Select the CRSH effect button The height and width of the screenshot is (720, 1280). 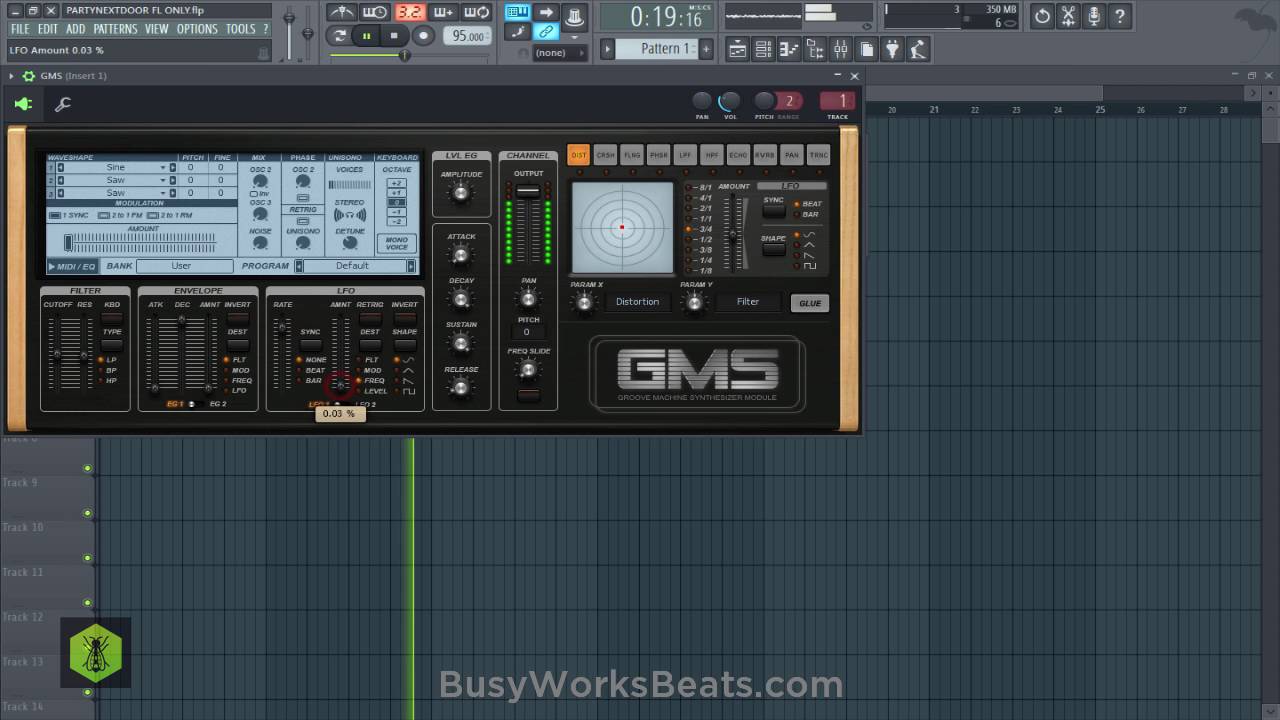[605, 155]
